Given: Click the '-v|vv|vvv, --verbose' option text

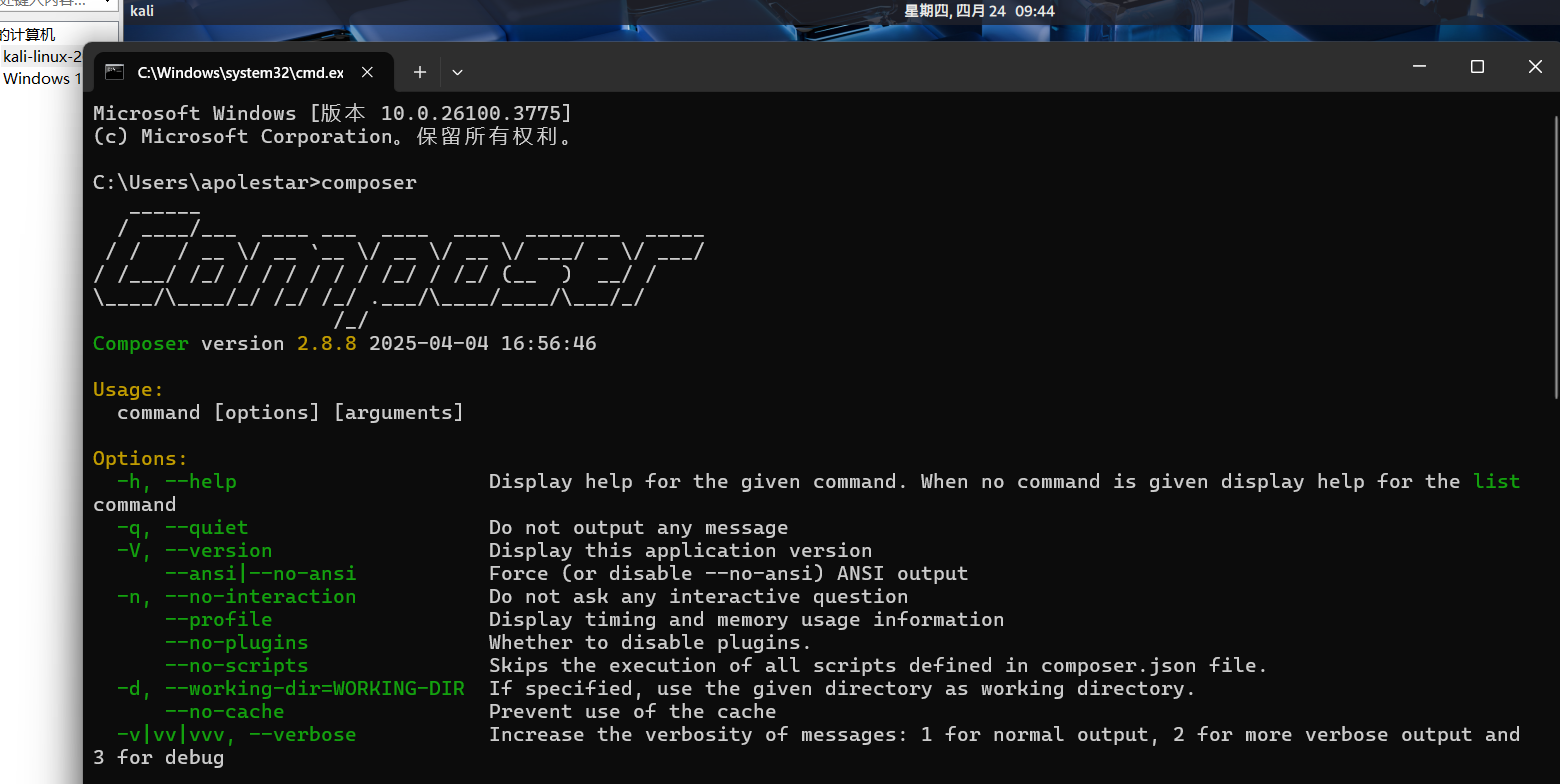Looking at the screenshot, I should coord(237,735).
